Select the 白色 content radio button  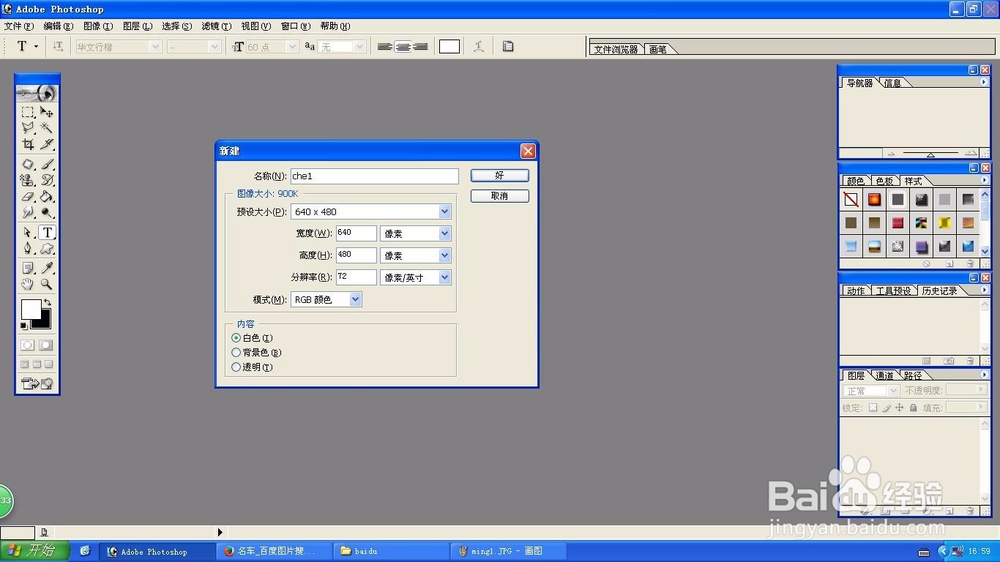(236, 338)
